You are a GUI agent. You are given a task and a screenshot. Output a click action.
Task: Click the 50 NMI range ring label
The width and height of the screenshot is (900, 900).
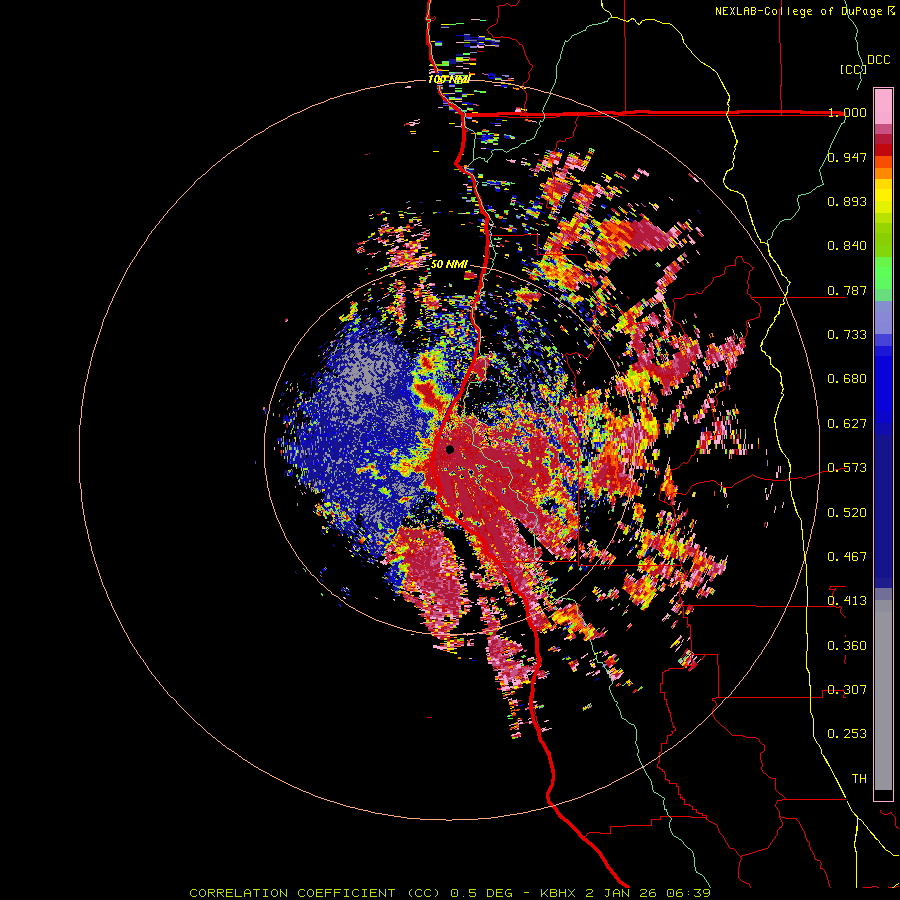pos(449,264)
